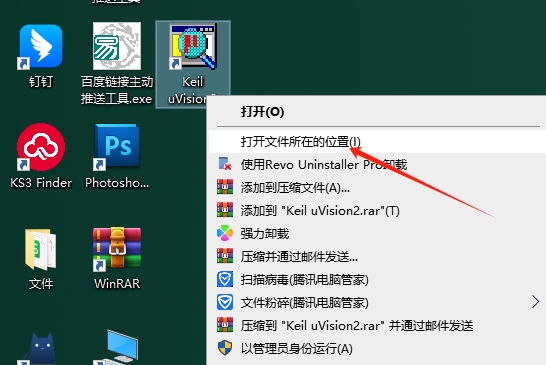Choose 压缩并通过邮件发送... entry
This screenshot has height=365, width=546.
tap(376, 256)
